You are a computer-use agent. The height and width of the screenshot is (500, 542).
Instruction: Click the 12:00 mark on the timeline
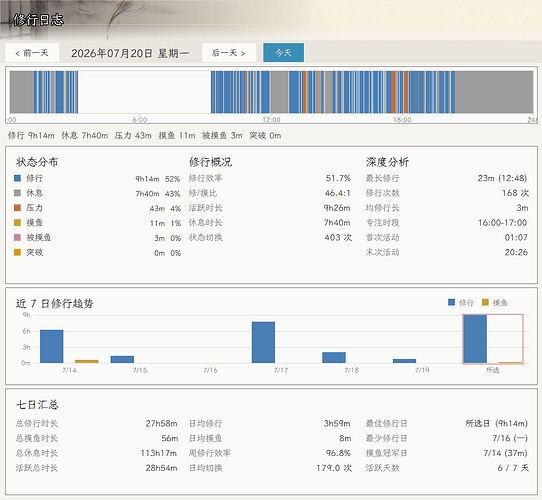click(x=271, y=120)
